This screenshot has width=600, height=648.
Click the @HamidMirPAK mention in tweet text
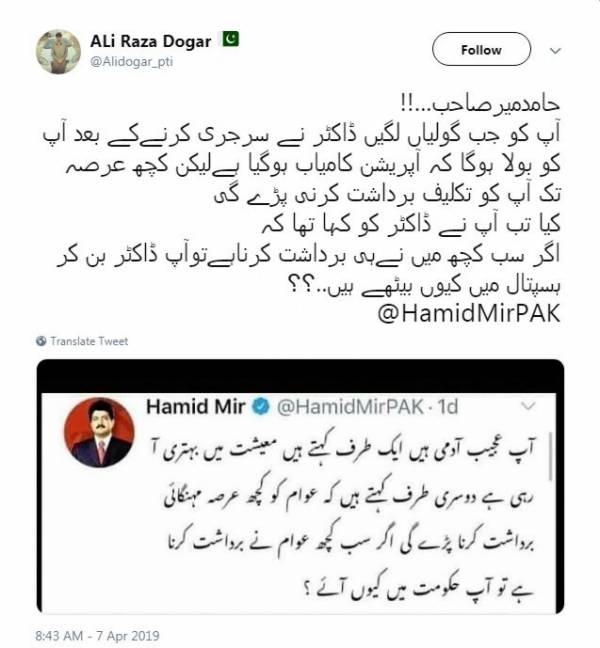469,313
